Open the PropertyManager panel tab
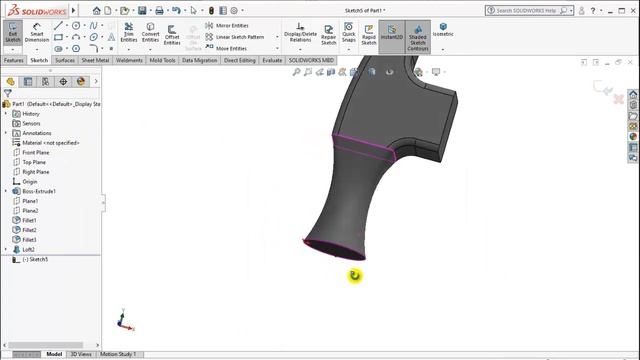This screenshot has height=360, width=640. pos(28,82)
